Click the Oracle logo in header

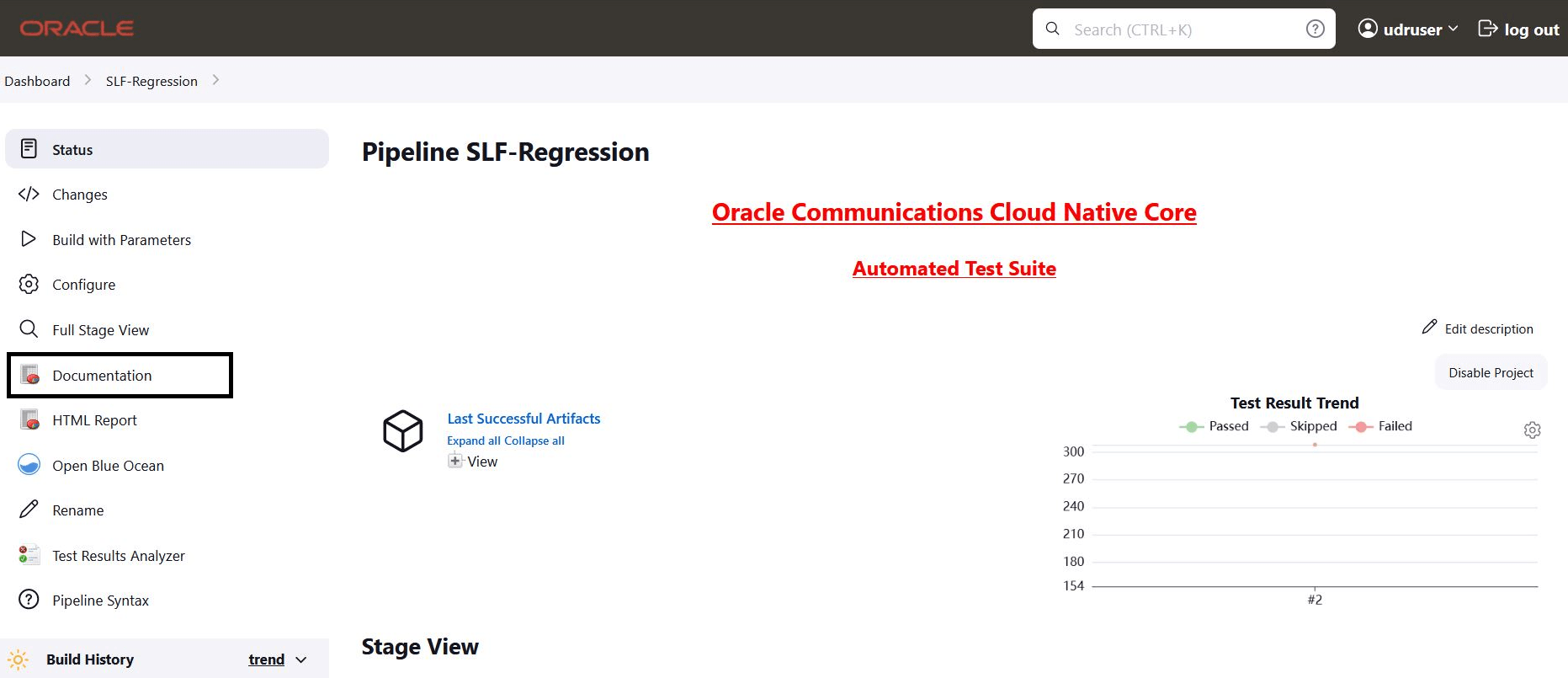click(77, 29)
